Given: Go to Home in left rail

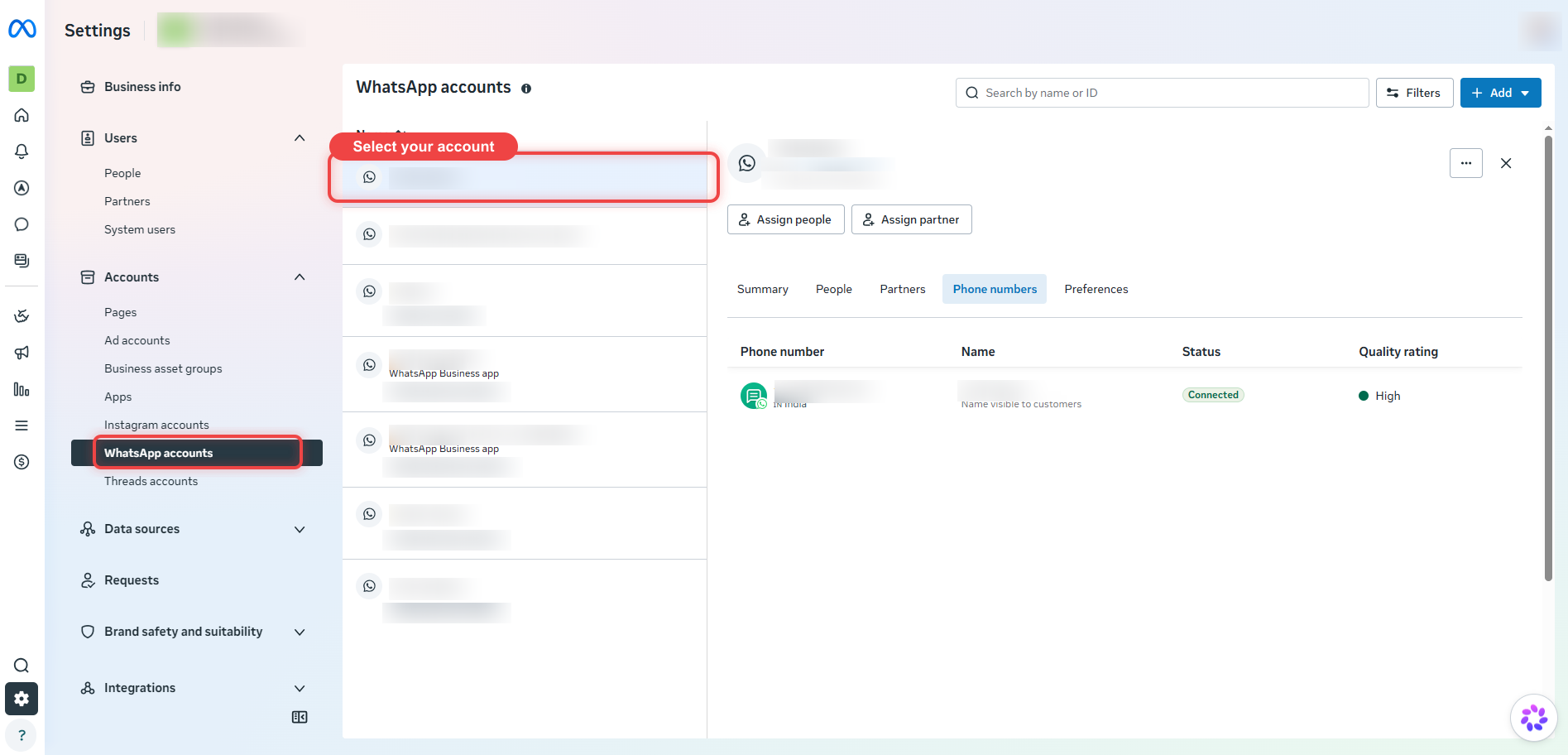Looking at the screenshot, I should pos(22,115).
